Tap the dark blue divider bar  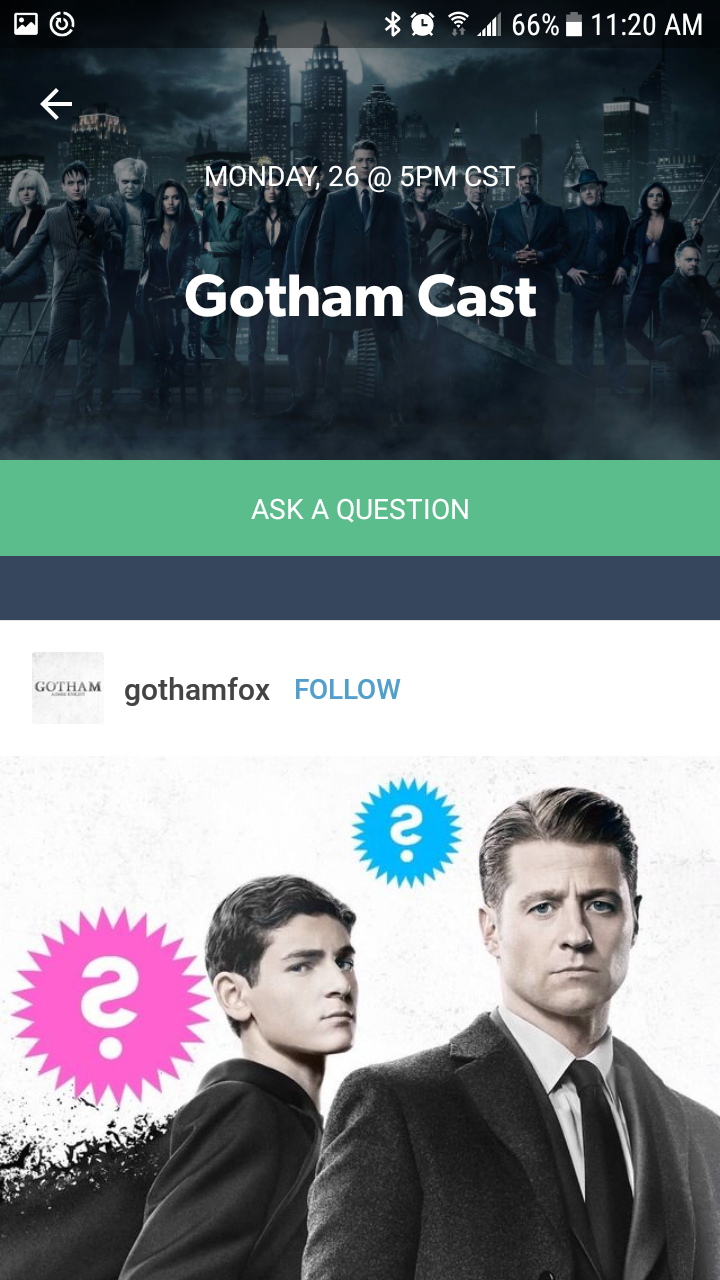coord(360,588)
